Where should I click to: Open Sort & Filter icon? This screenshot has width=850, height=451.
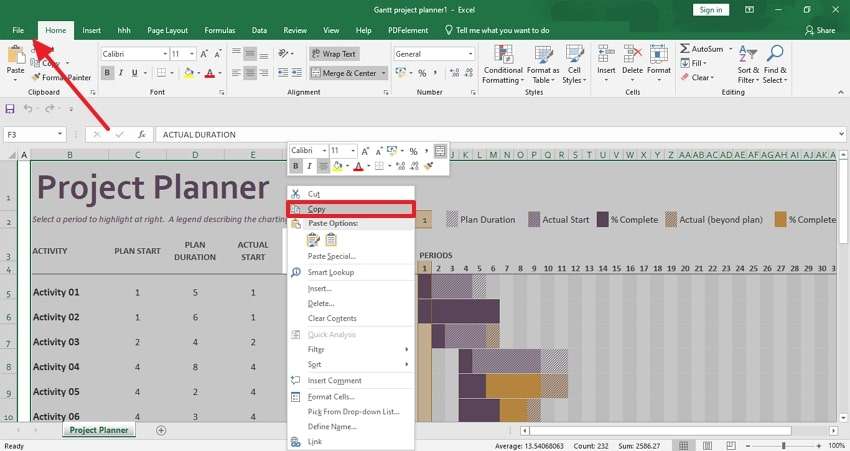tap(748, 54)
